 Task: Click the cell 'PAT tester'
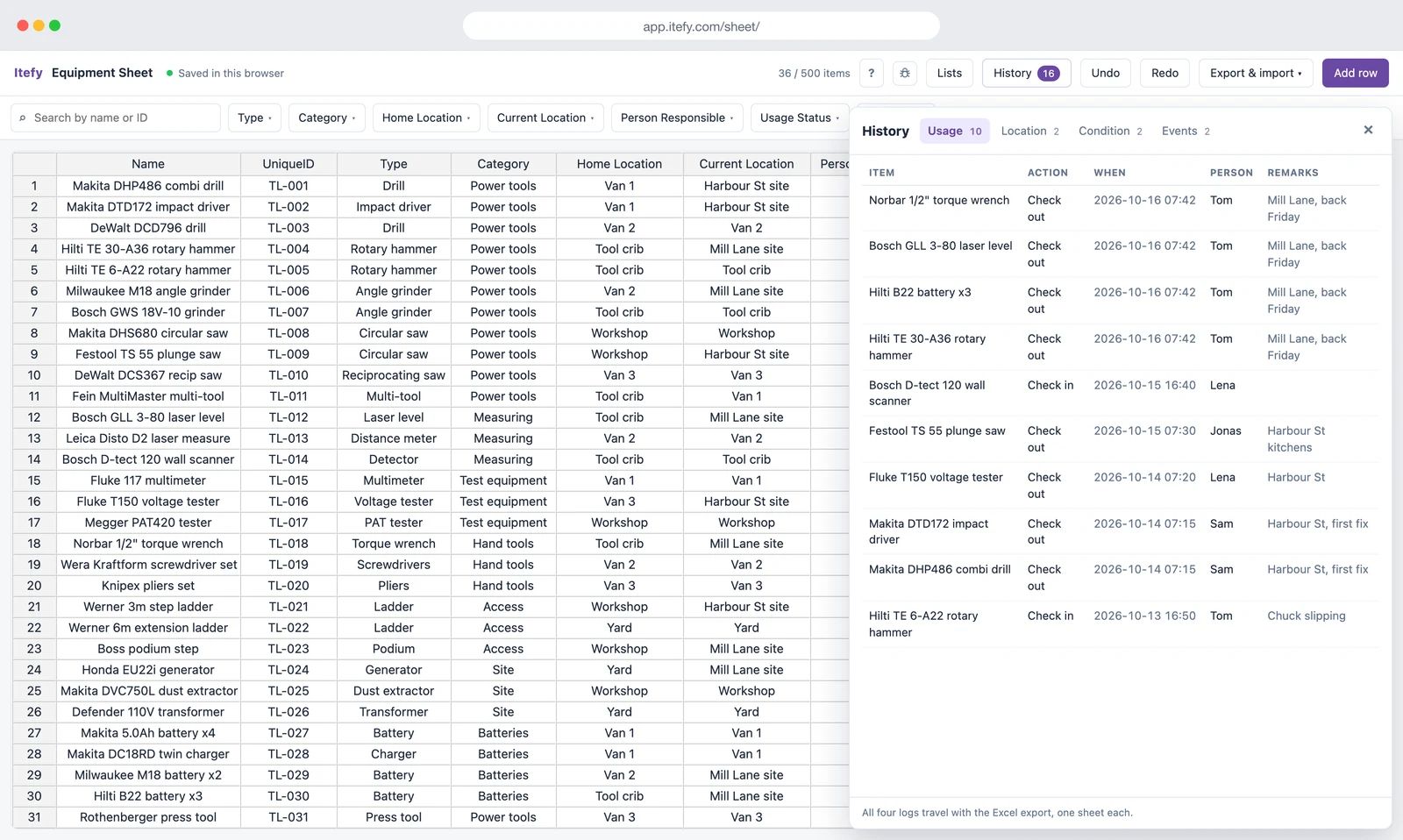click(394, 523)
